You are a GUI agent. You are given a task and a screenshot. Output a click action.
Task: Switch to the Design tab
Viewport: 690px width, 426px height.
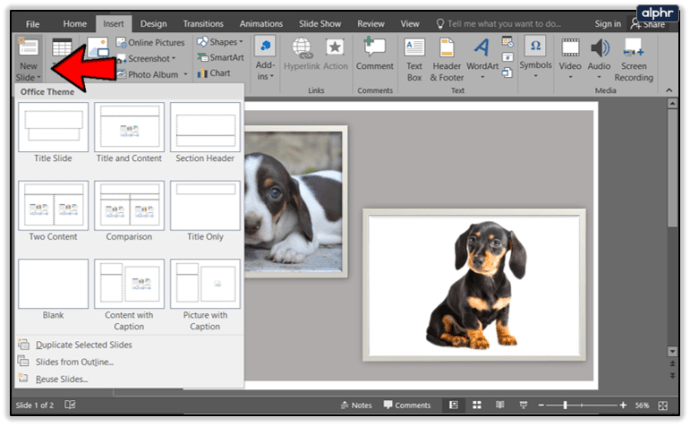pyautogui.click(x=153, y=23)
